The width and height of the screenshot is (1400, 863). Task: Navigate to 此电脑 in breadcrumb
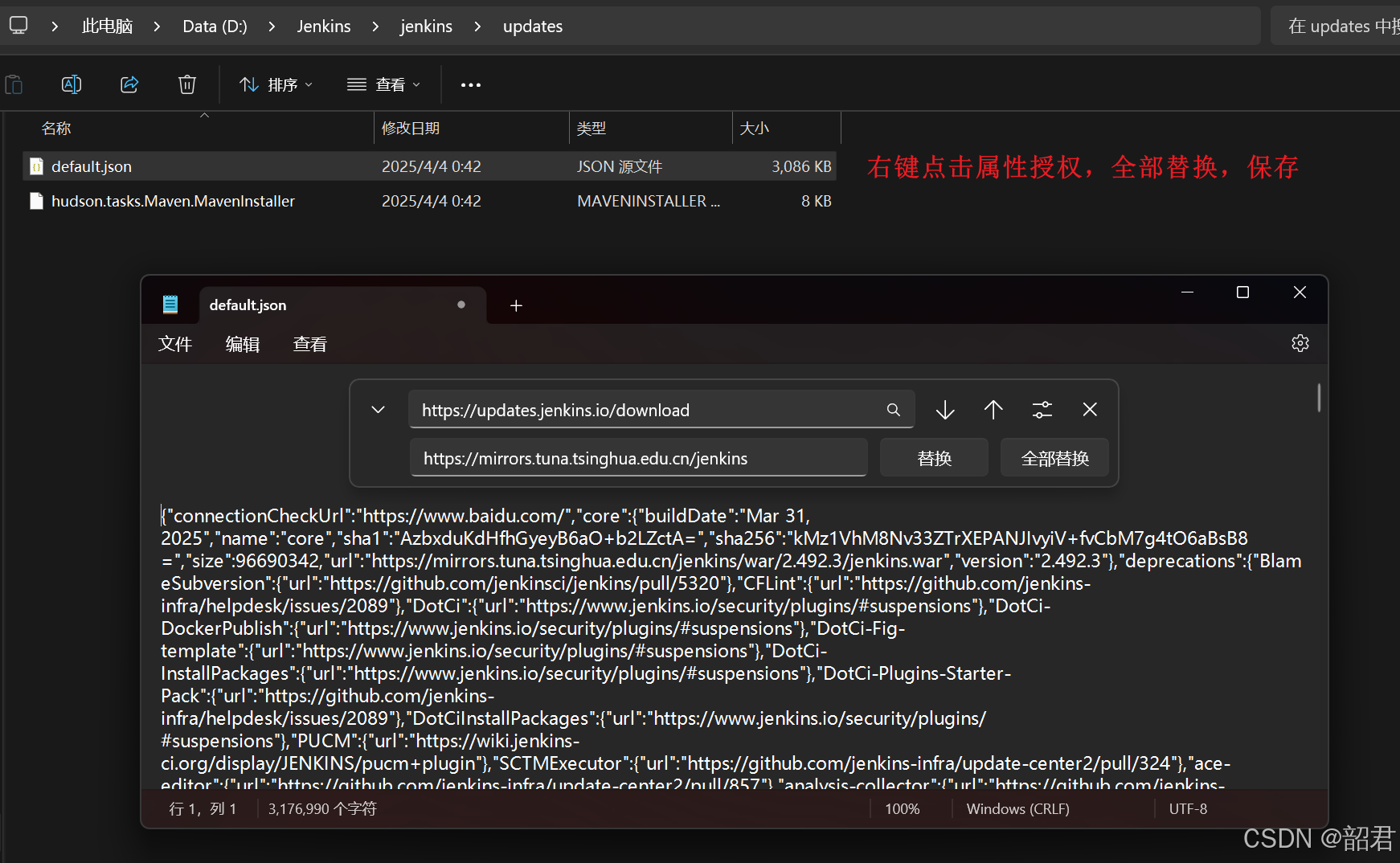[107, 26]
